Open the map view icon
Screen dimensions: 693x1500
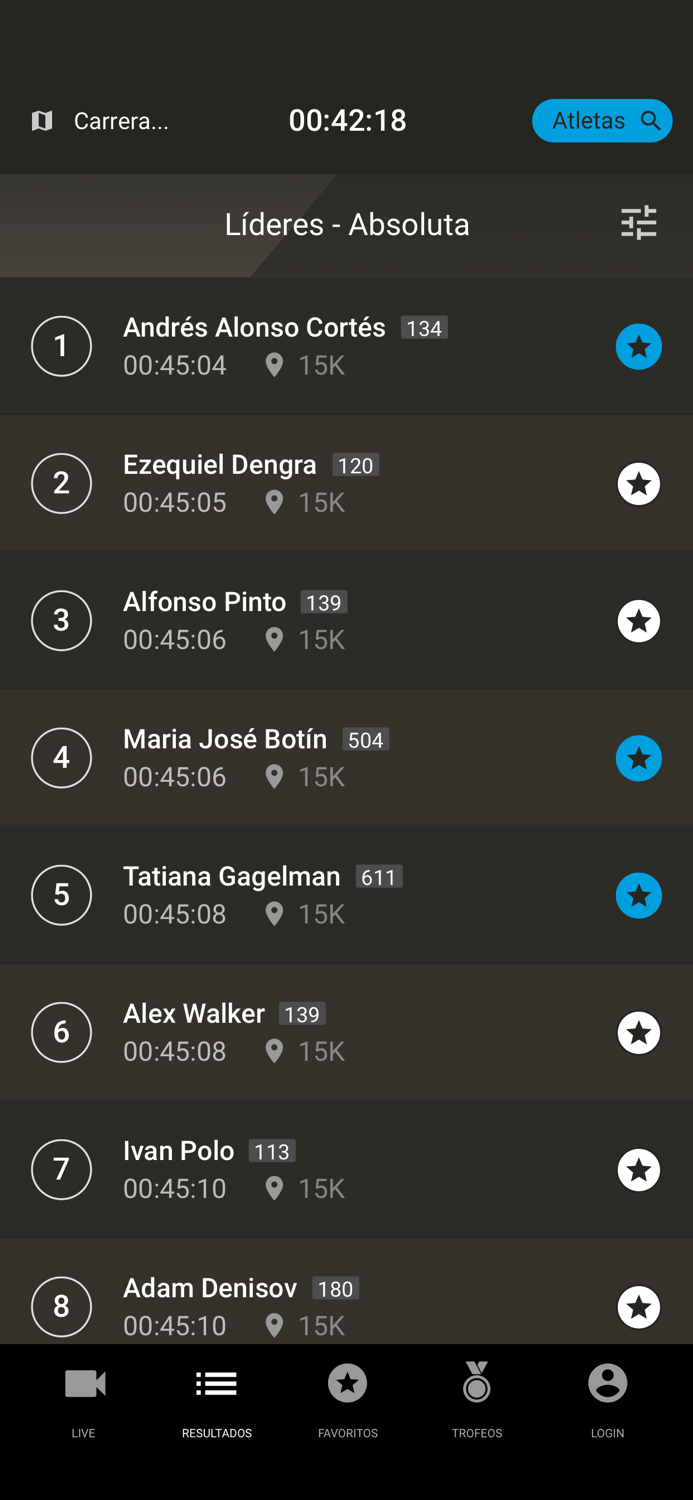point(41,120)
